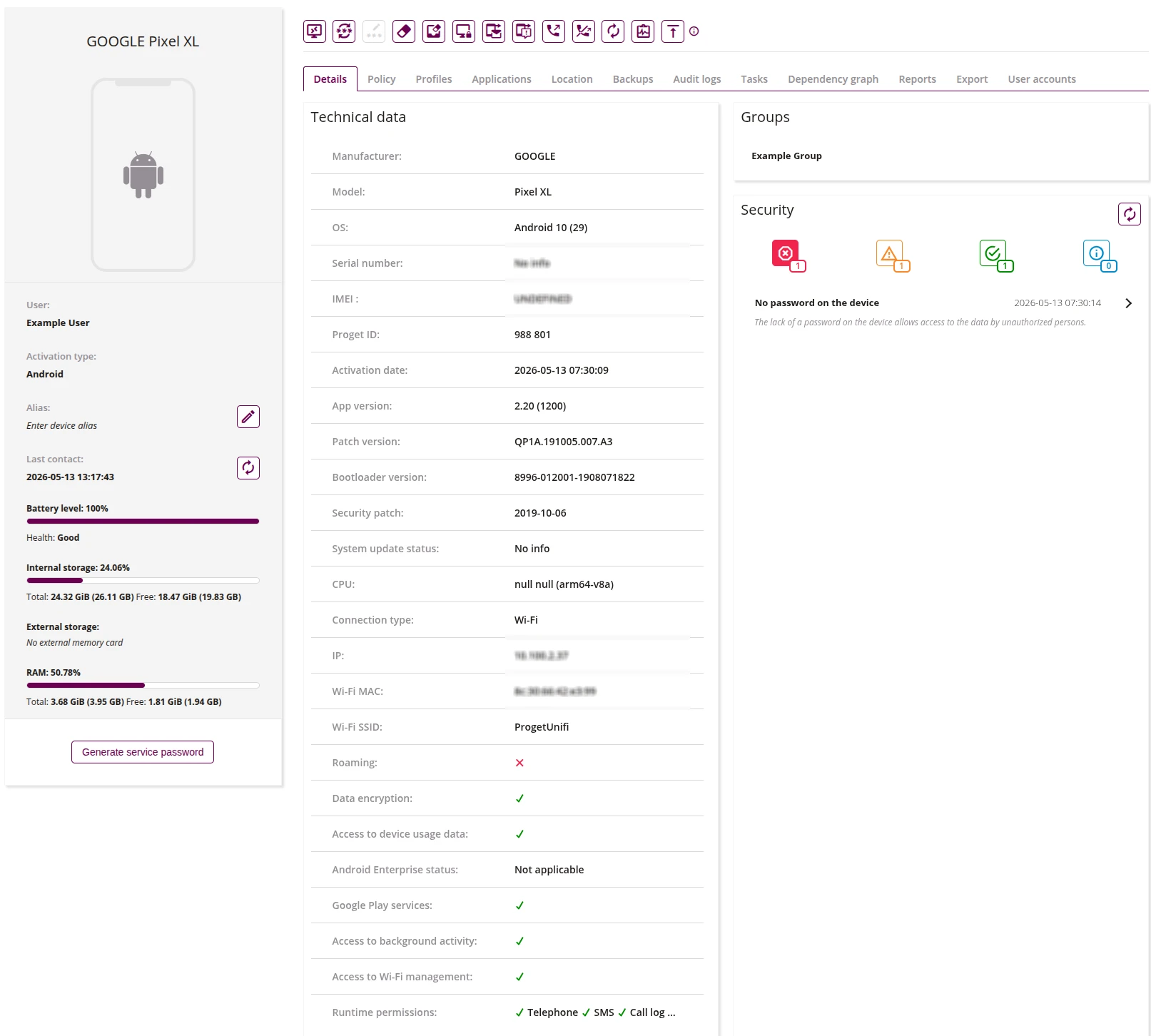This screenshot has width=1151, height=1036.
Task: Open the Details tab
Action: point(330,79)
